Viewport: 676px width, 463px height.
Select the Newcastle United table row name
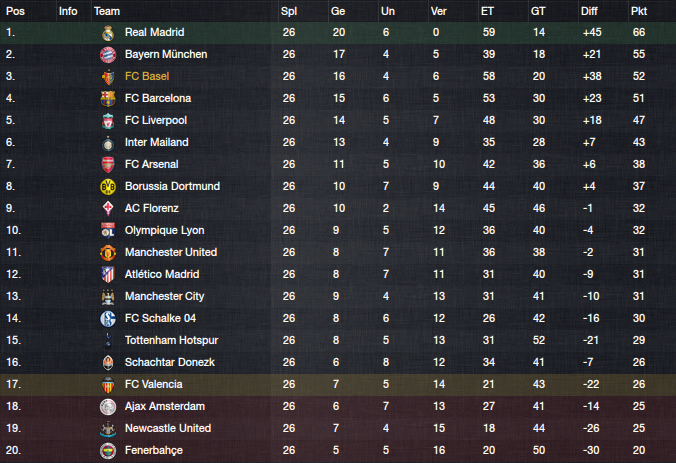coord(168,428)
